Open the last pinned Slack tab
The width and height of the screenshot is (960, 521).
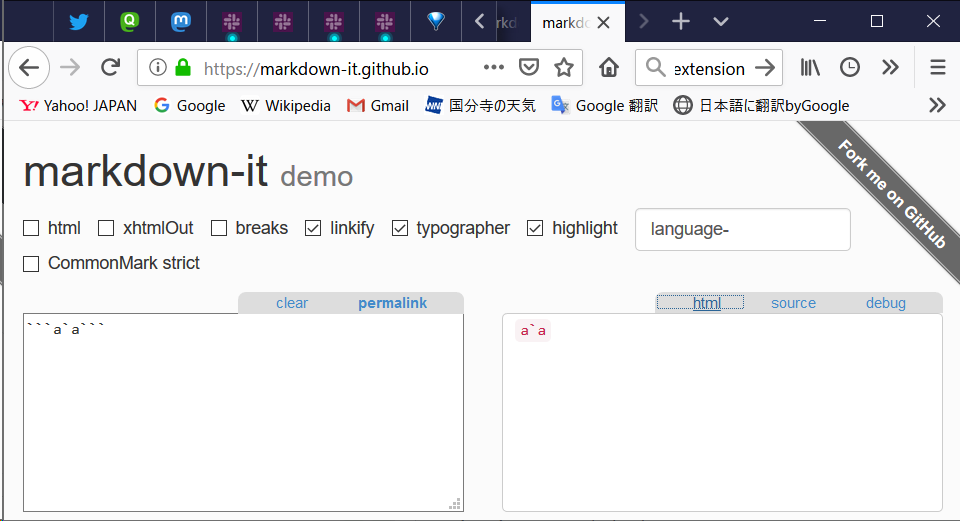point(385,22)
